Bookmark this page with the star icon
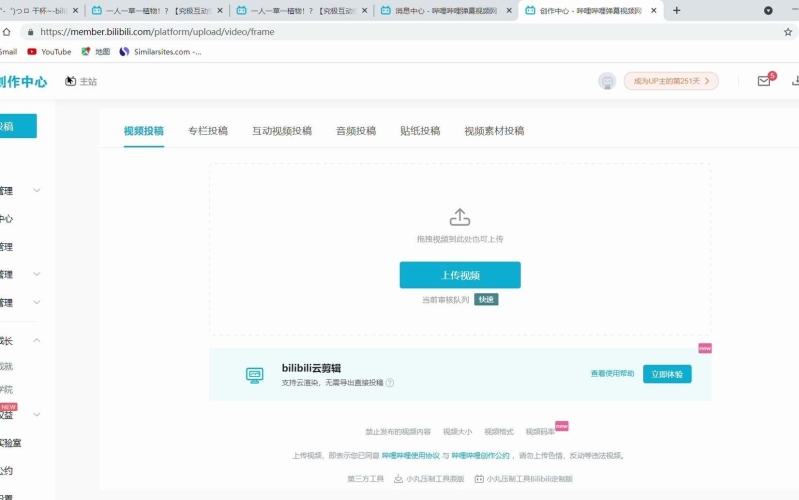Screen dimensions: 799x500 788,32
